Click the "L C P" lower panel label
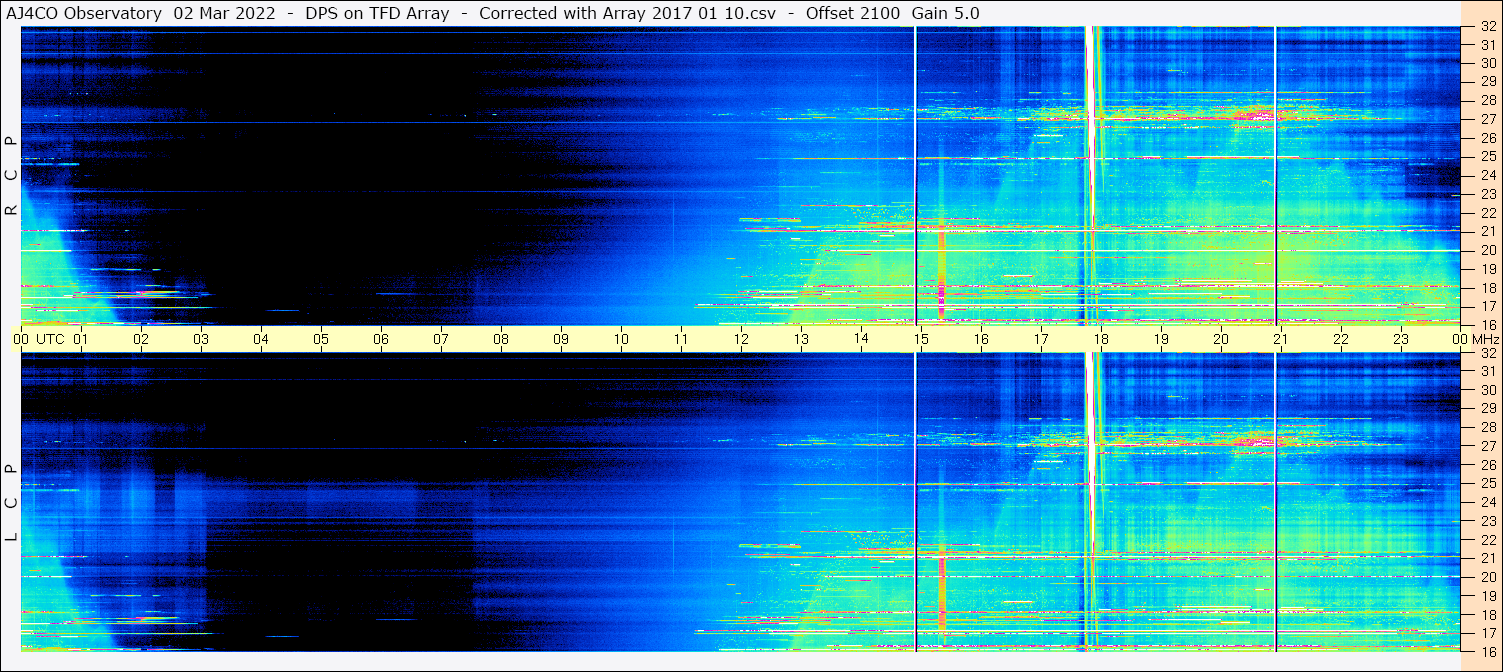This screenshot has width=1503, height=672. pos(11,503)
